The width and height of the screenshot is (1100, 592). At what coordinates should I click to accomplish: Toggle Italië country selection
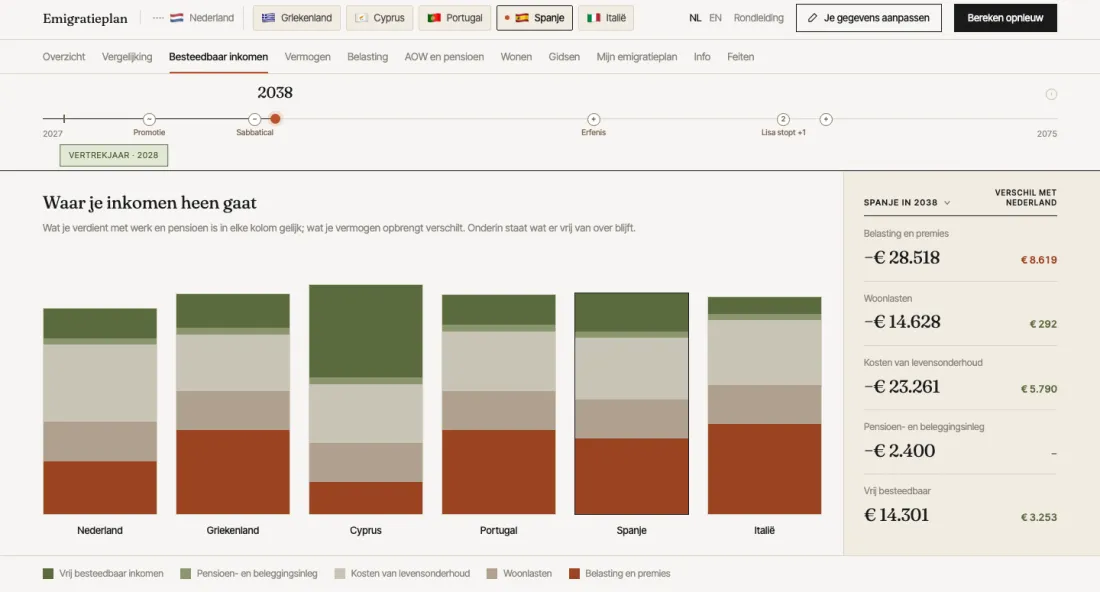[x=606, y=18]
